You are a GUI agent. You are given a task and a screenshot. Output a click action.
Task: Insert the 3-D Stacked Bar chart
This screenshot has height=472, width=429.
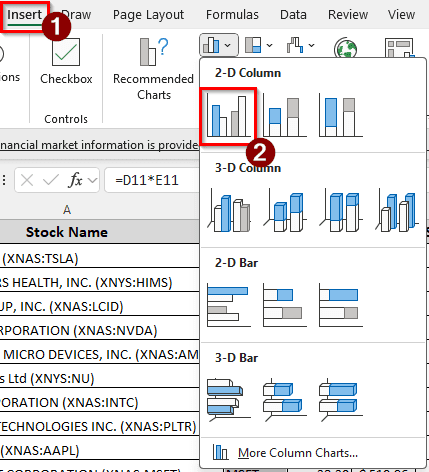tap(285, 399)
